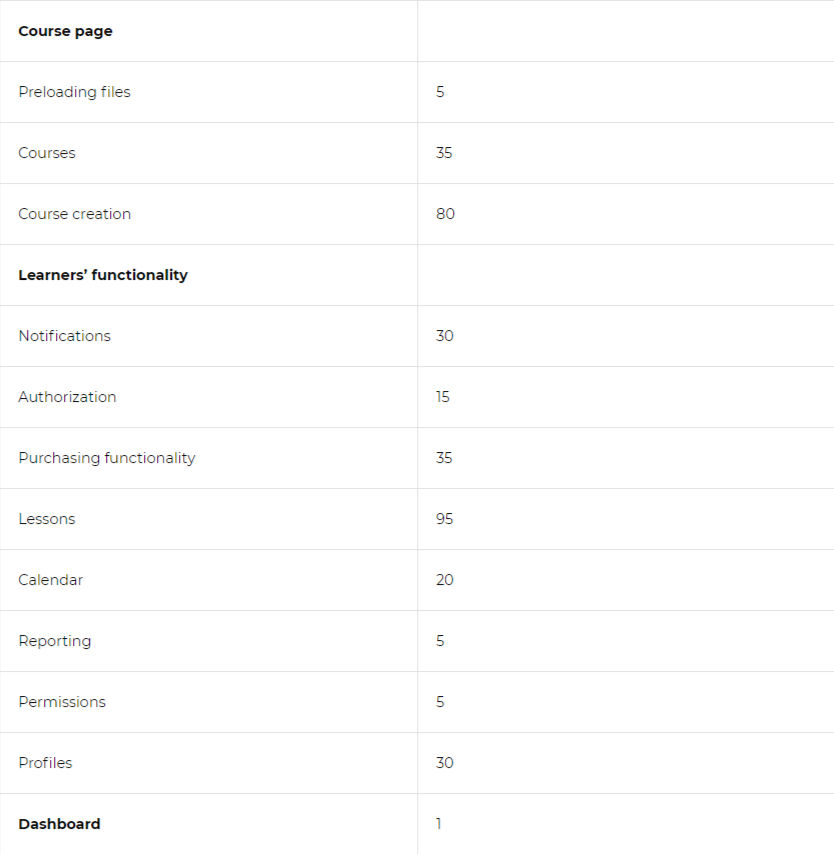The height and width of the screenshot is (854, 834).
Task: Click the value 80 for Course creation
Action: click(x=445, y=214)
